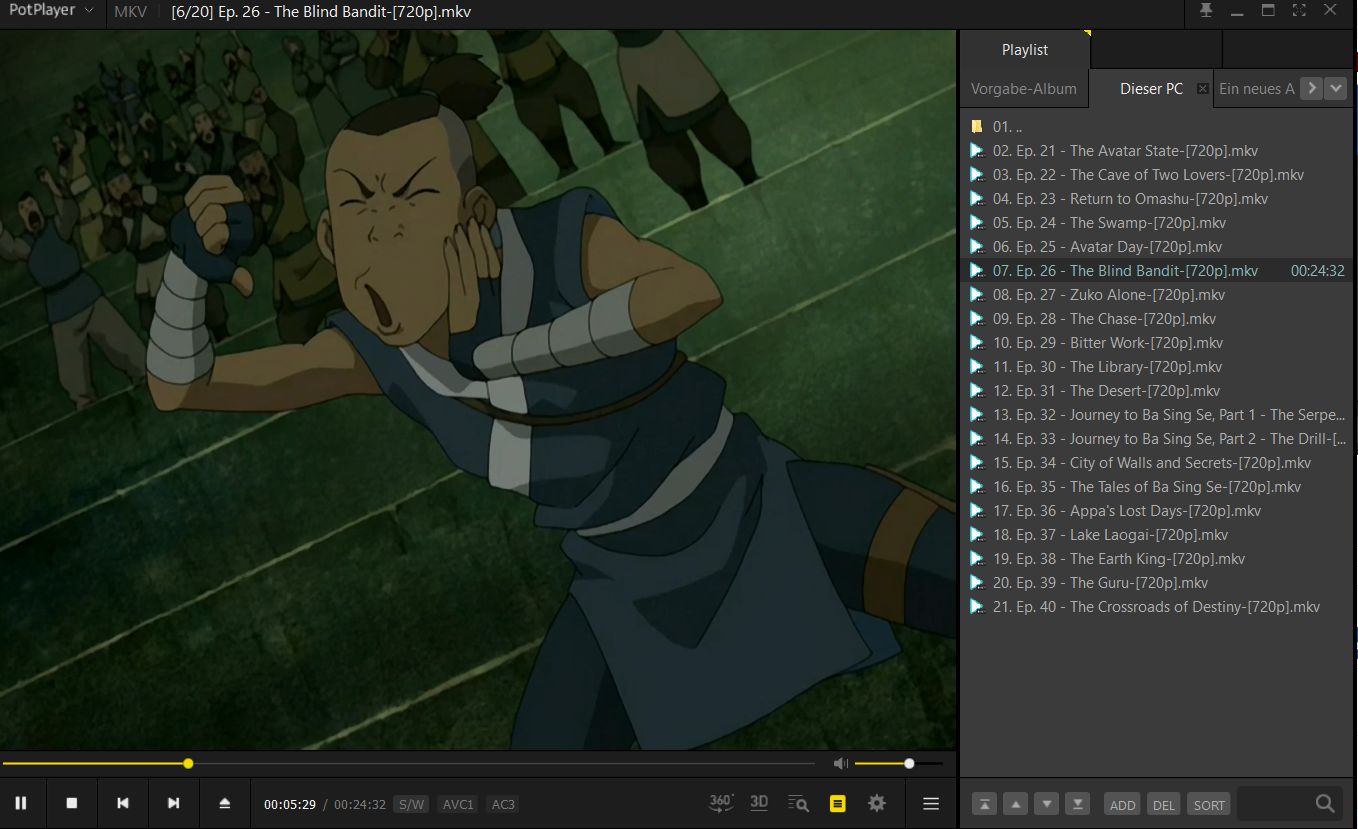The height and width of the screenshot is (829, 1358).
Task: Select the Dieser PC tab
Action: pyautogui.click(x=1151, y=88)
